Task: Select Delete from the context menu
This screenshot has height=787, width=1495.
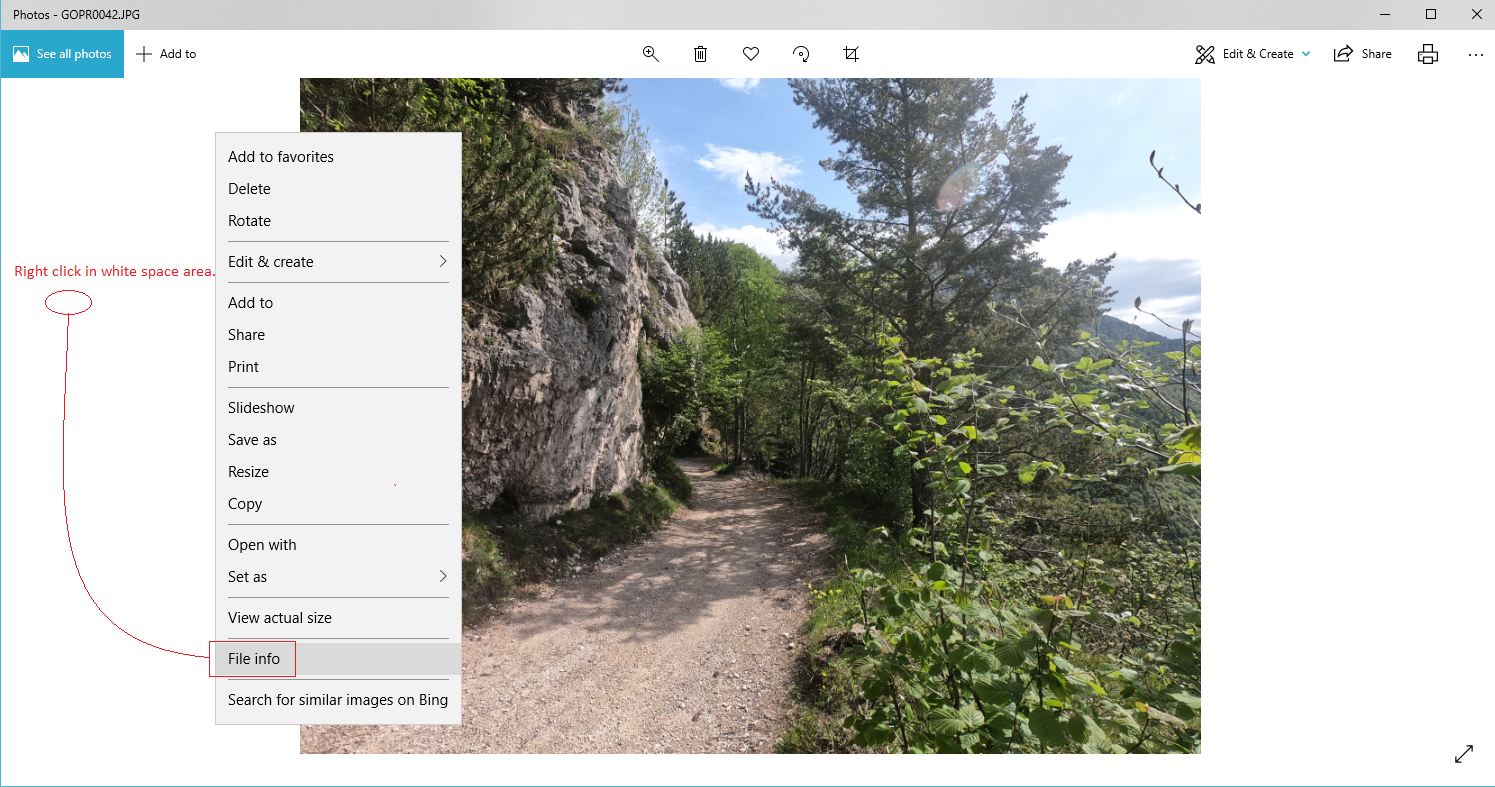Action: point(338,189)
